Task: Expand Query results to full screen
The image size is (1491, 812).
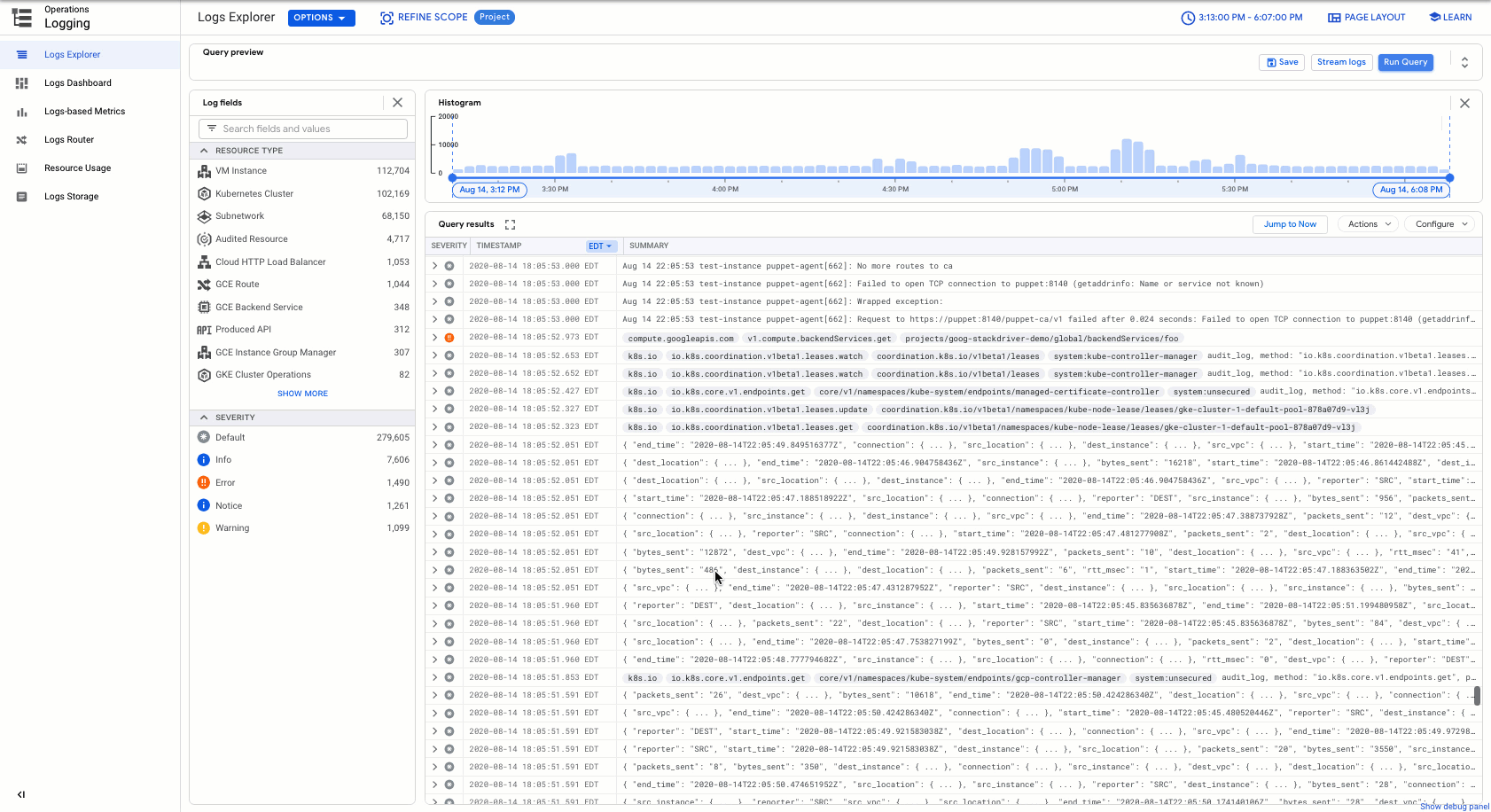Action: [510, 224]
